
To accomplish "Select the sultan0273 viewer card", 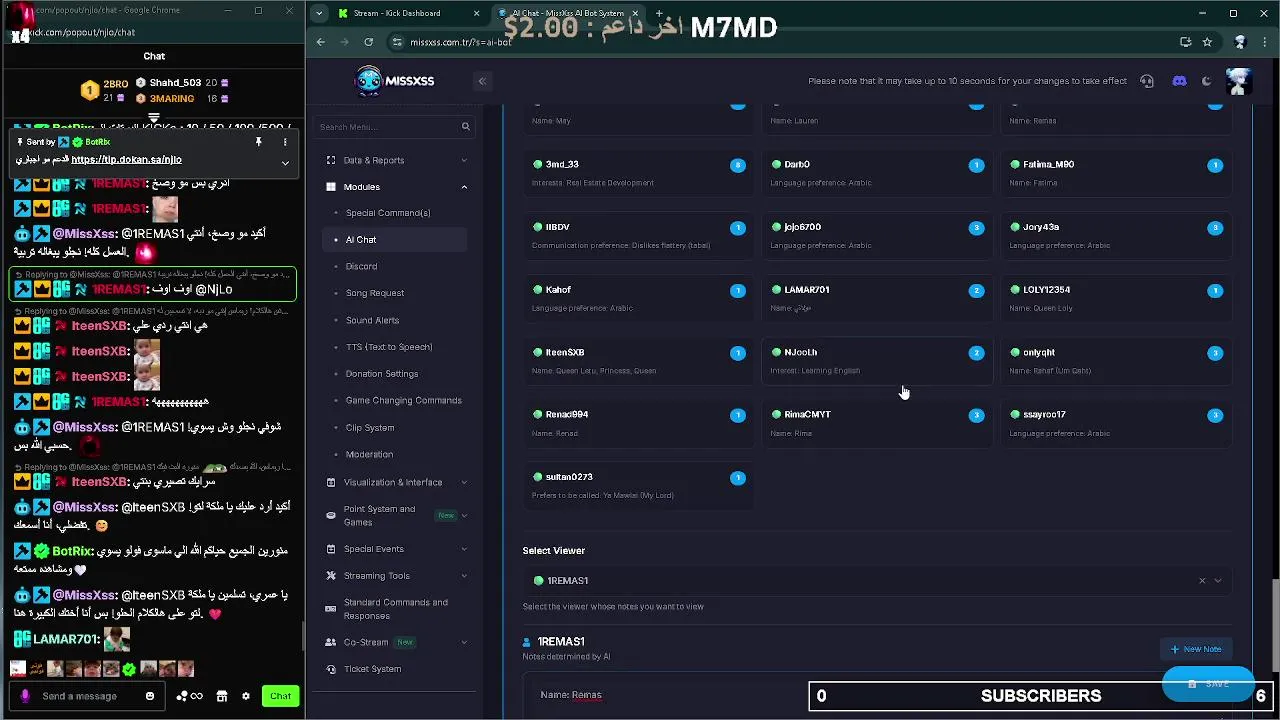I will click(x=639, y=486).
